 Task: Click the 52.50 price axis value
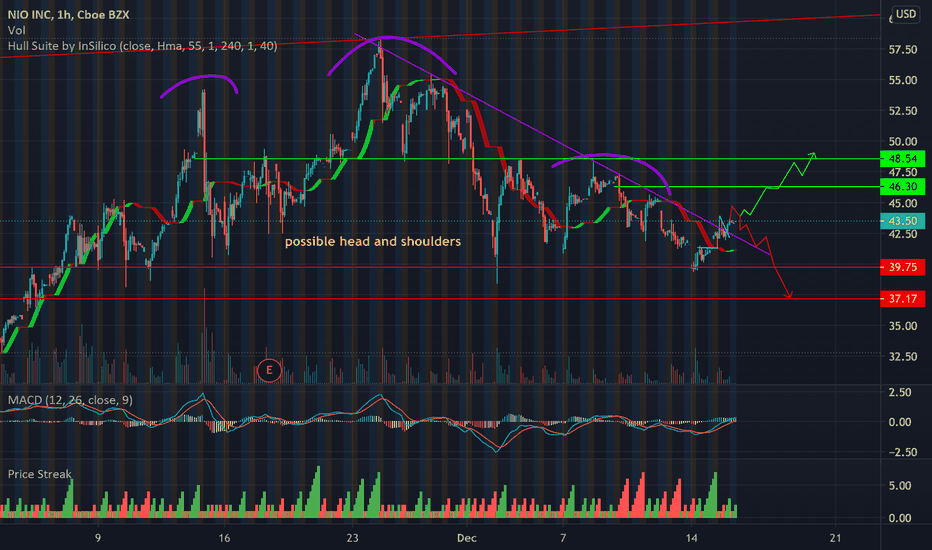902,111
